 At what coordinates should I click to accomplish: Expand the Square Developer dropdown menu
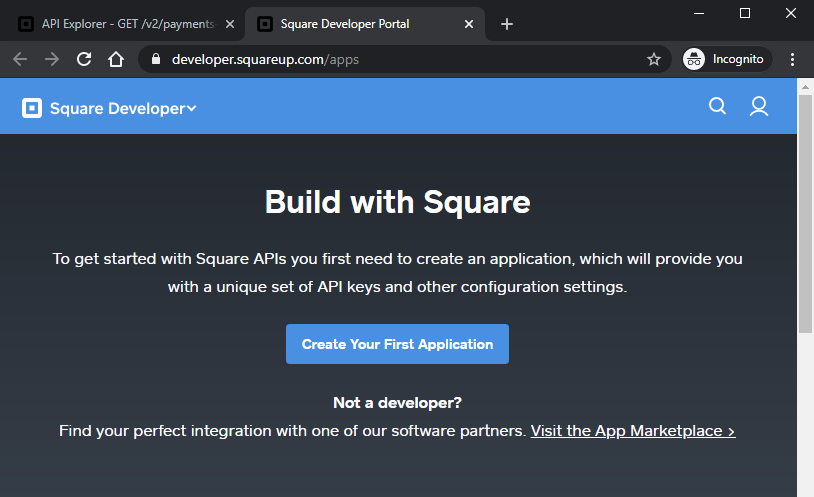[123, 108]
